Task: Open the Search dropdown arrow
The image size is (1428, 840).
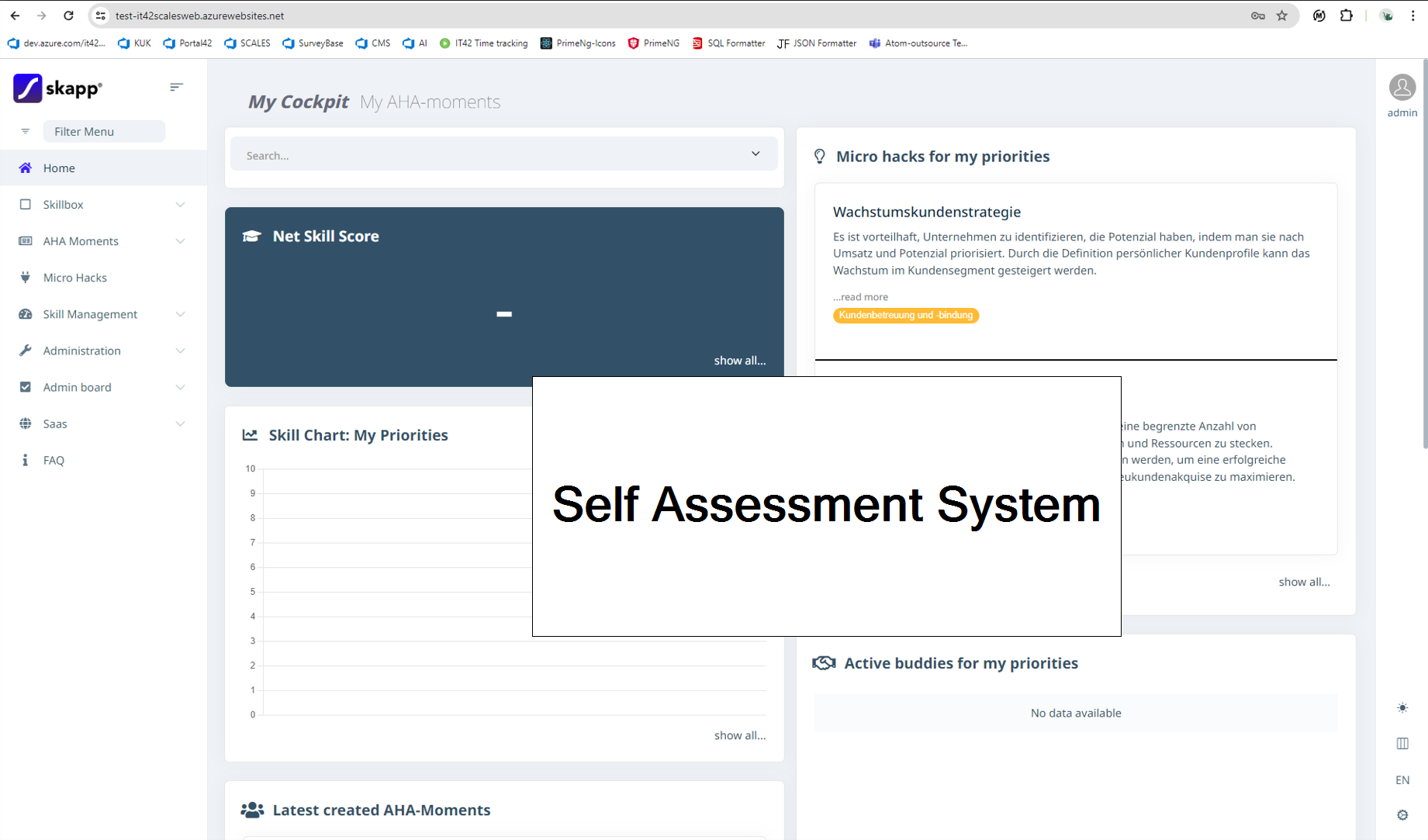Action: click(755, 154)
